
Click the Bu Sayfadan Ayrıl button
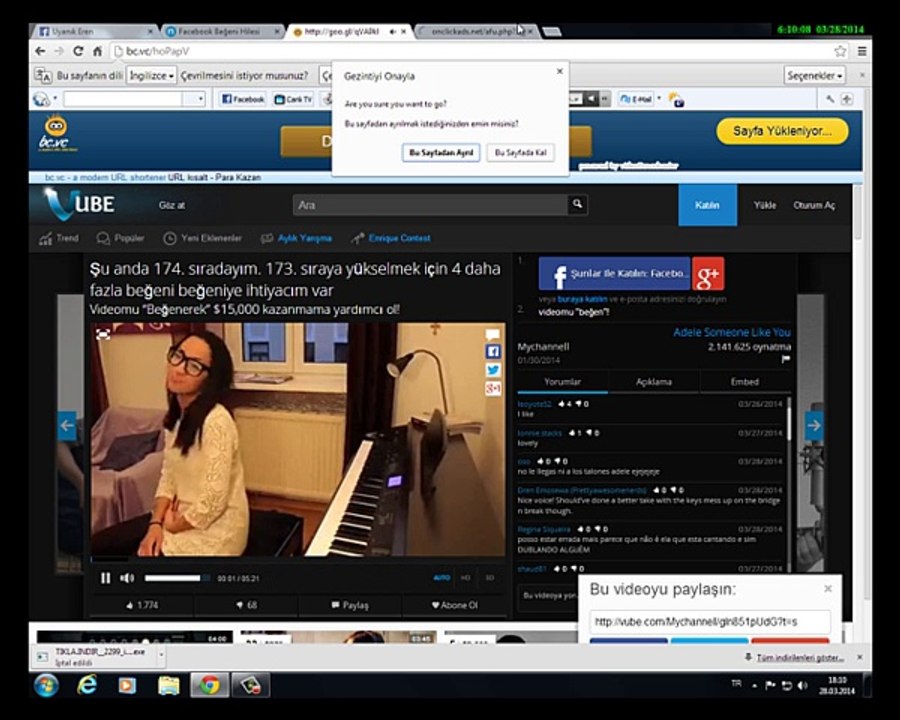pos(441,153)
